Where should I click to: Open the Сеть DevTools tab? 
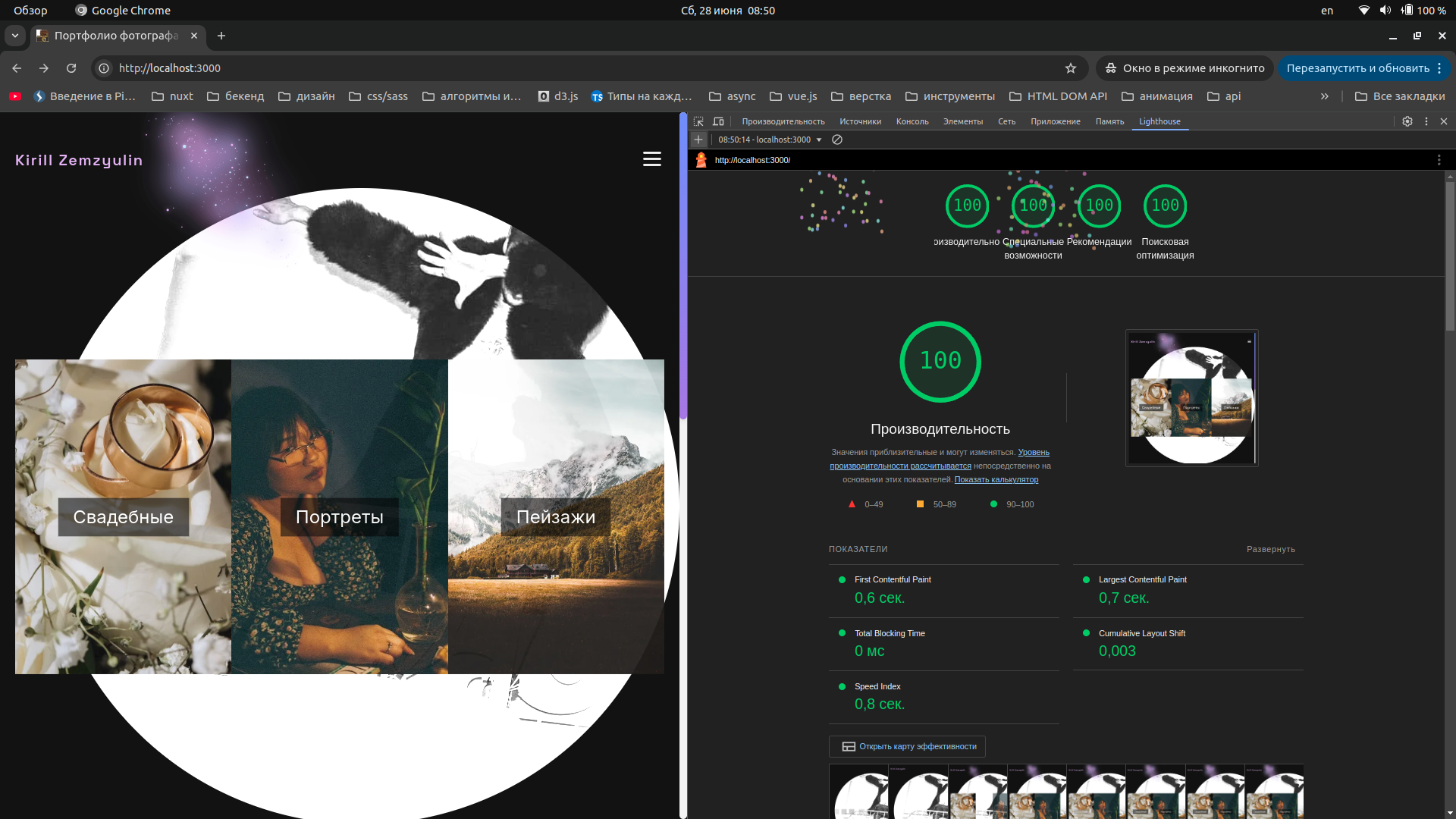[x=1006, y=121]
